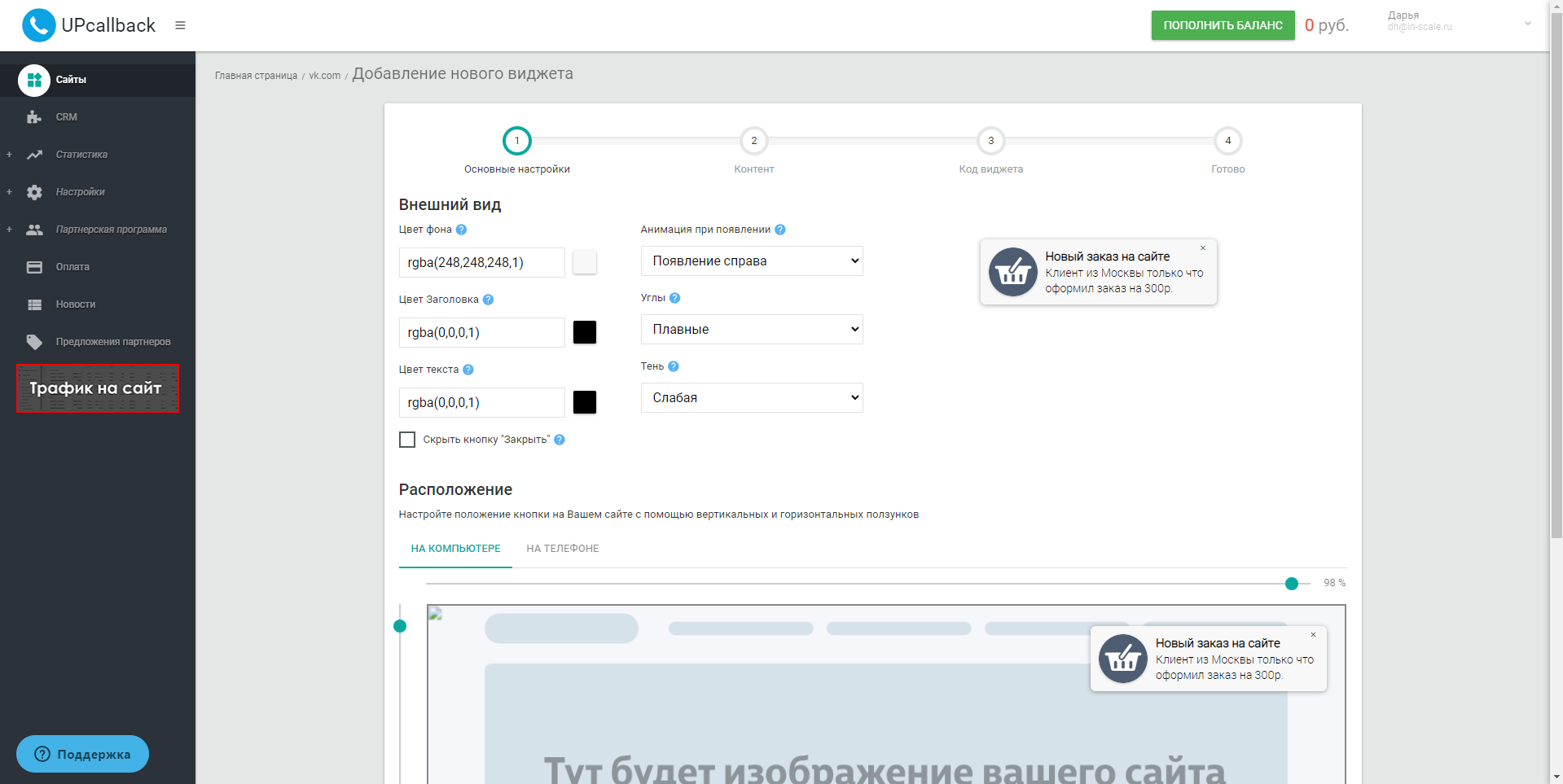Open the Сайты sidebar section
This screenshot has width=1563, height=784.
pos(98,80)
